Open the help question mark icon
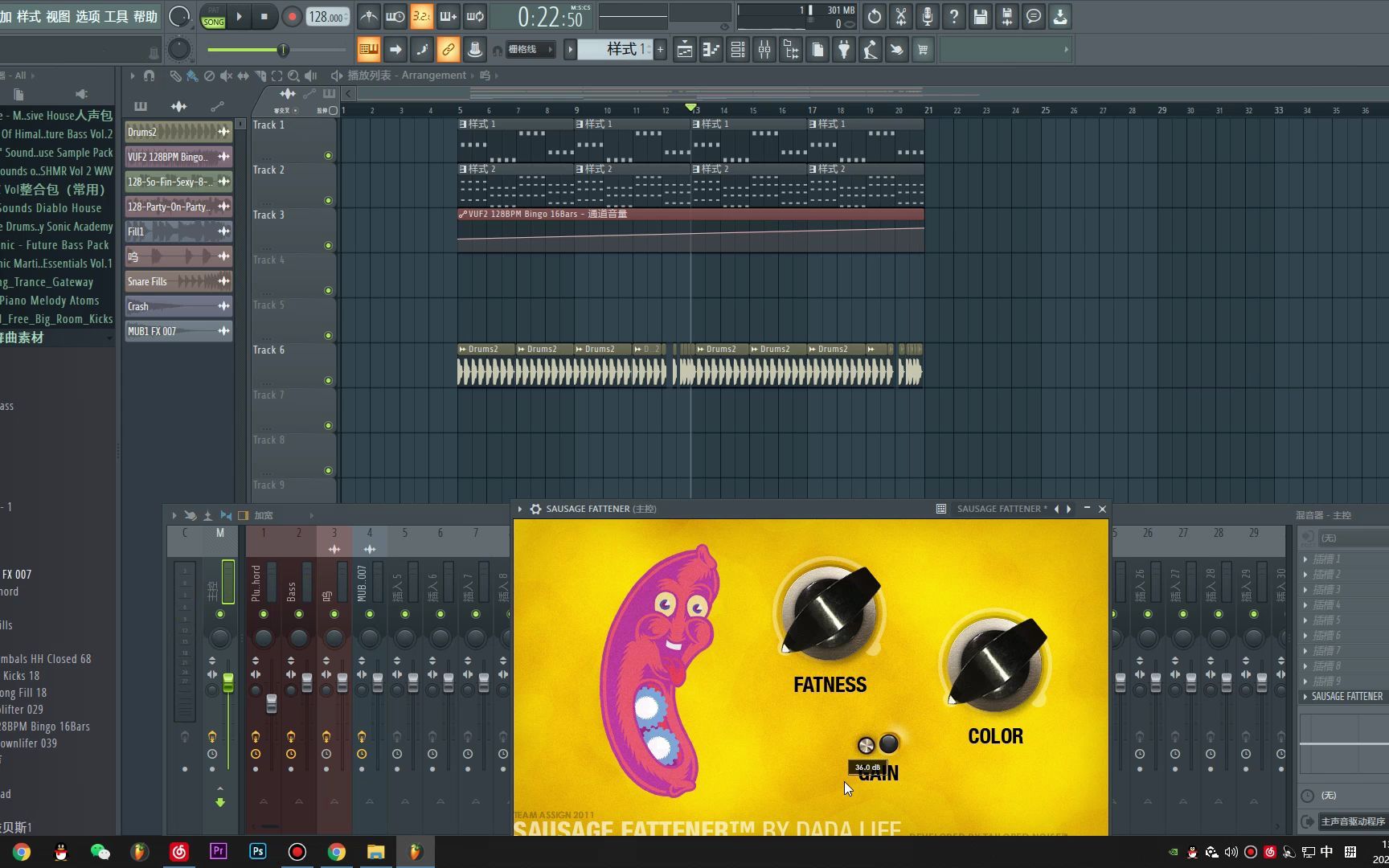This screenshot has width=1389, height=868. pyautogui.click(x=954, y=16)
